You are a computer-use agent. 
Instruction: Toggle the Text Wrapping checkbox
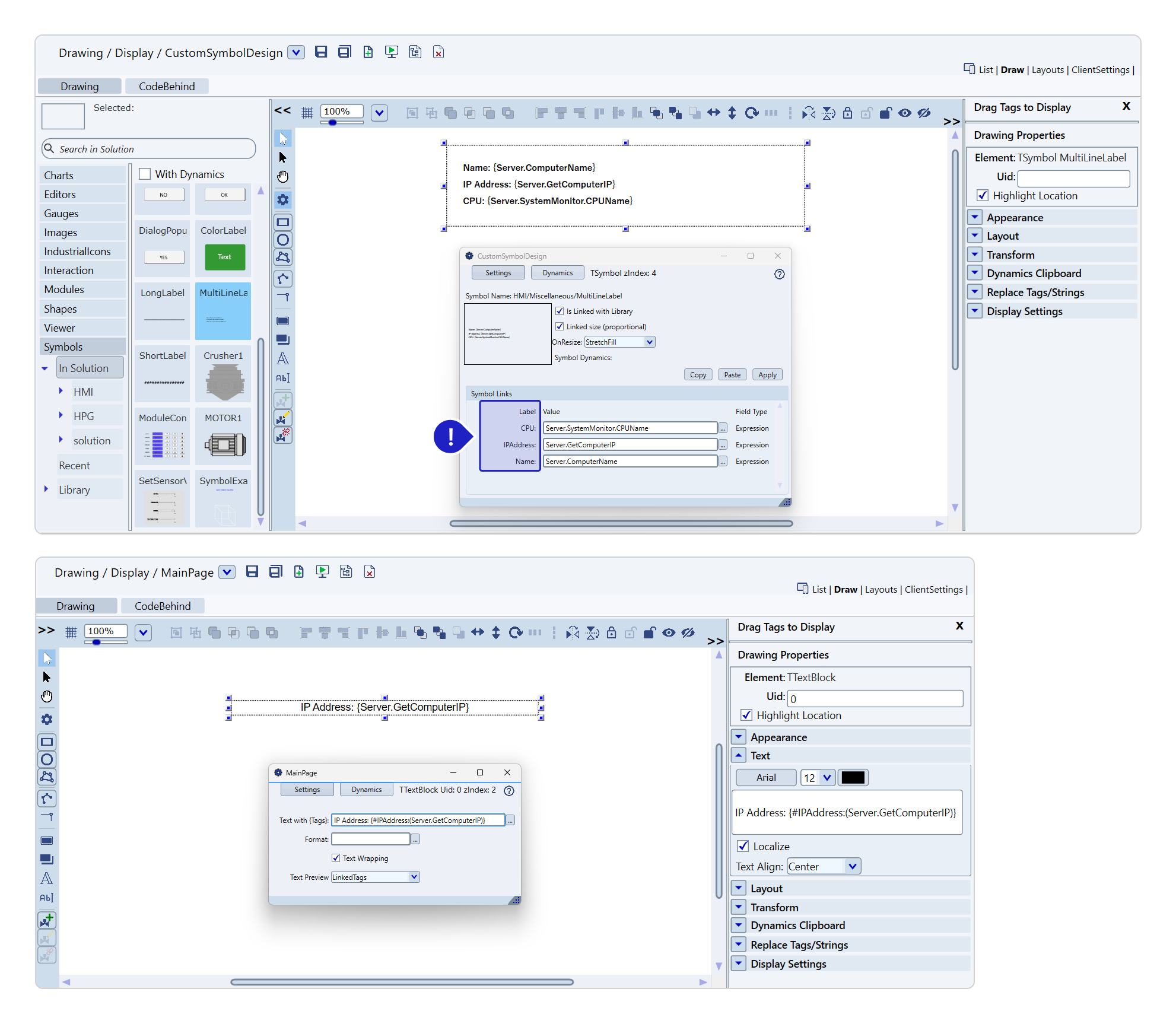(x=336, y=858)
